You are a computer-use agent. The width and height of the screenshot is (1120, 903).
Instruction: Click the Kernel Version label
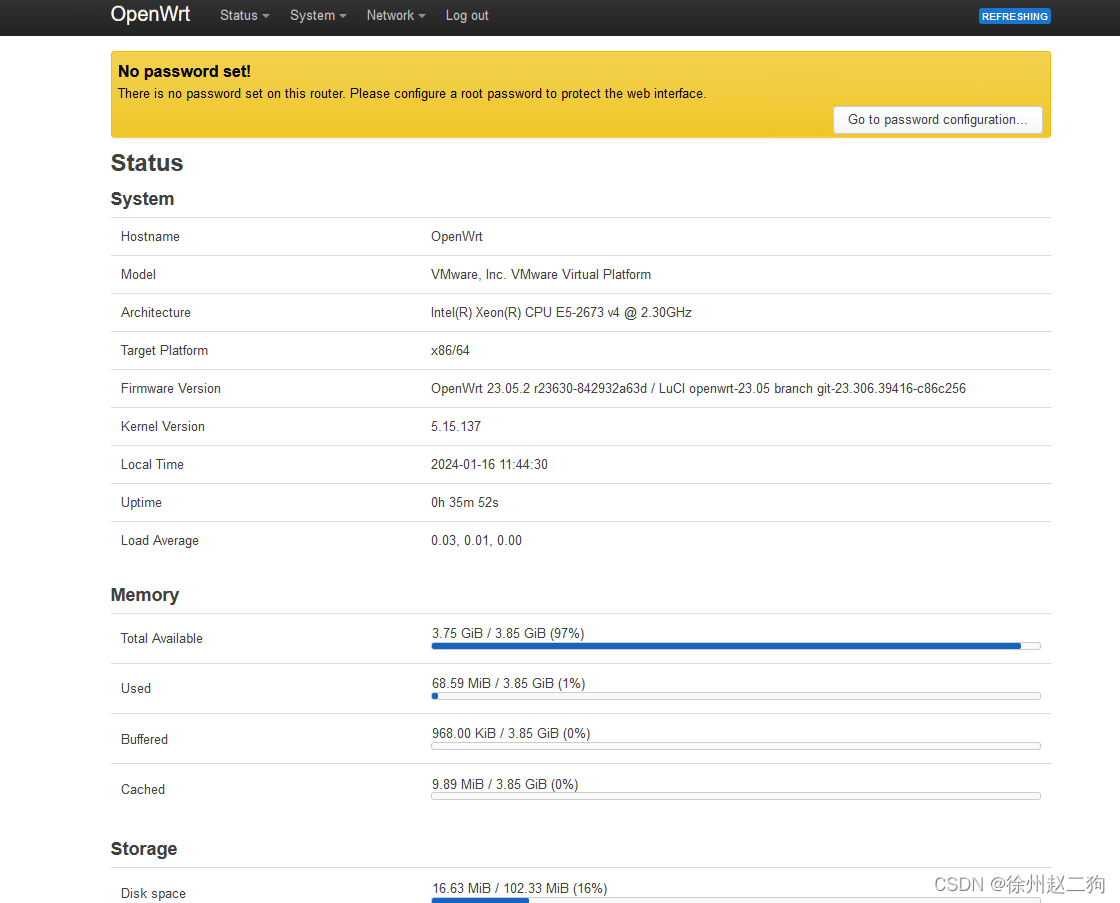coord(163,426)
